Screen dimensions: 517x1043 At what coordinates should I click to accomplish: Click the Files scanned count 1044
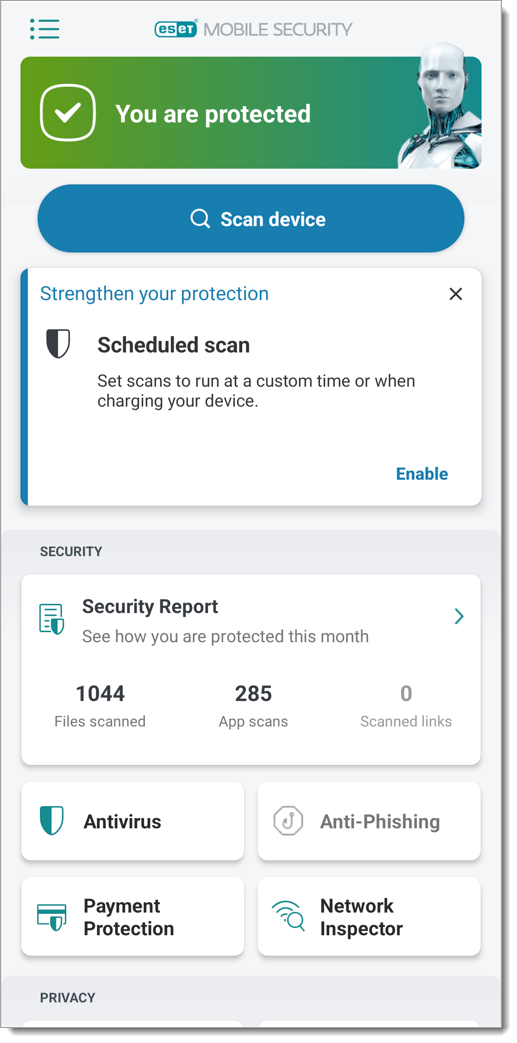pyautogui.click(x=100, y=694)
